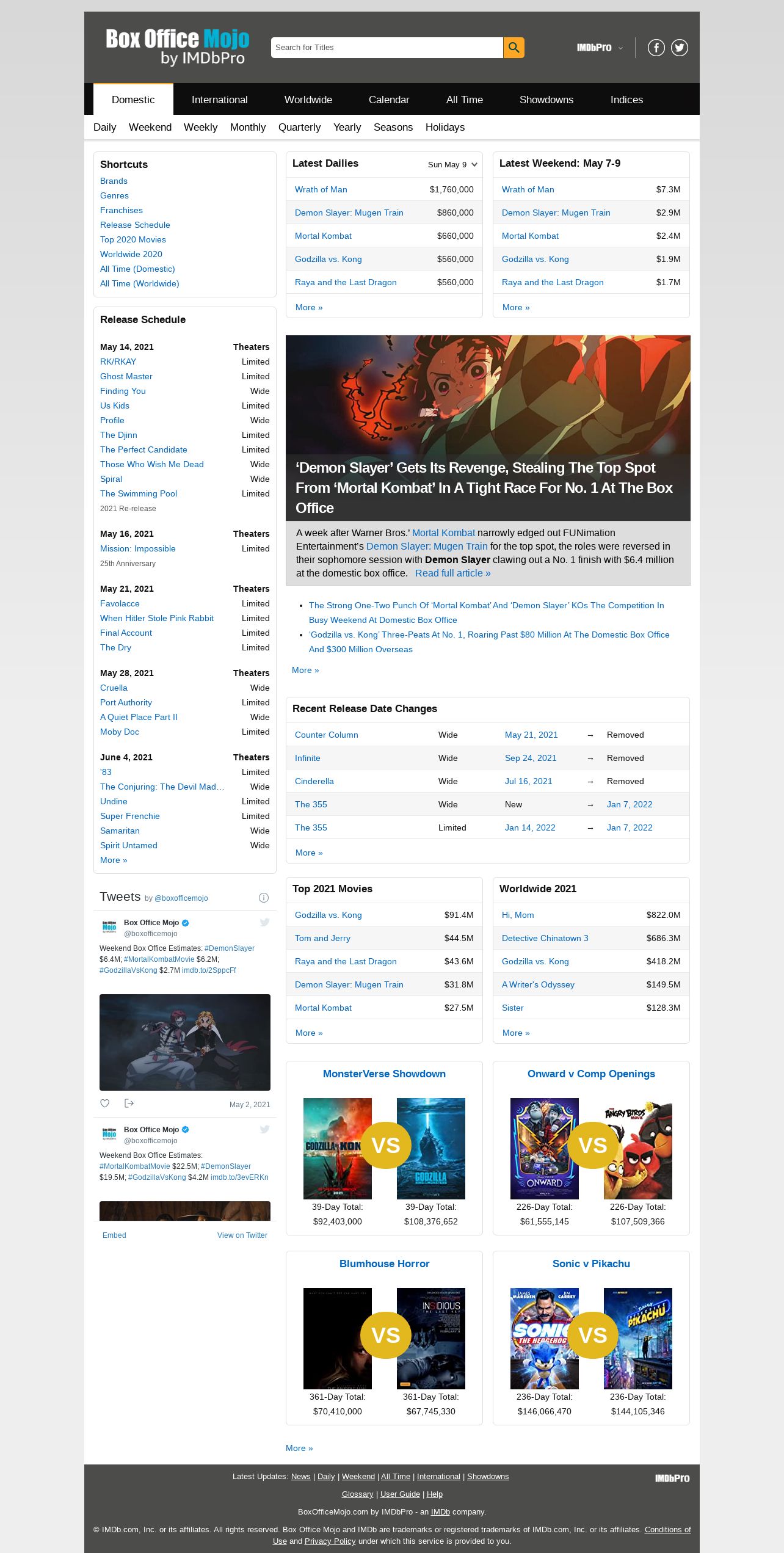
Task: Switch to the Worldwide tab
Action: [x=308, y=100]
